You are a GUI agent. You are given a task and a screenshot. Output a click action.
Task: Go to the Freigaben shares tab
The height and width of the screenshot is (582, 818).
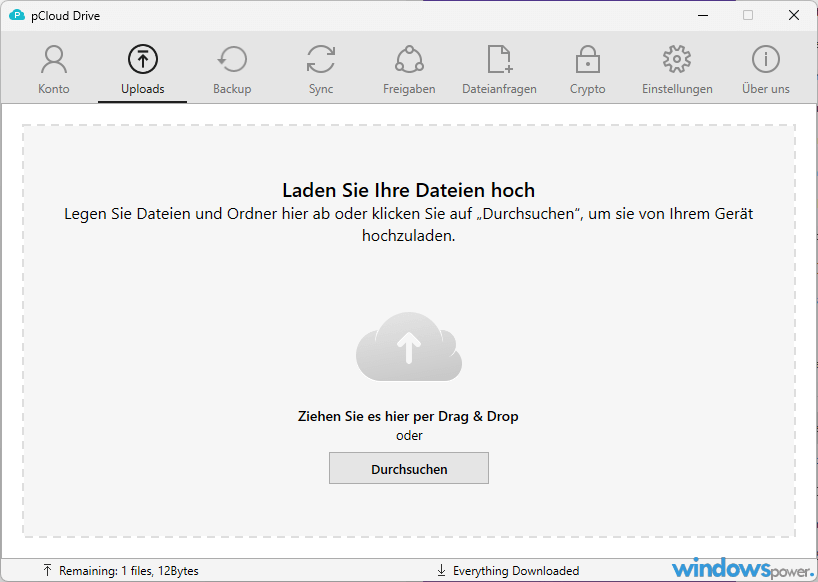point(409,69)
